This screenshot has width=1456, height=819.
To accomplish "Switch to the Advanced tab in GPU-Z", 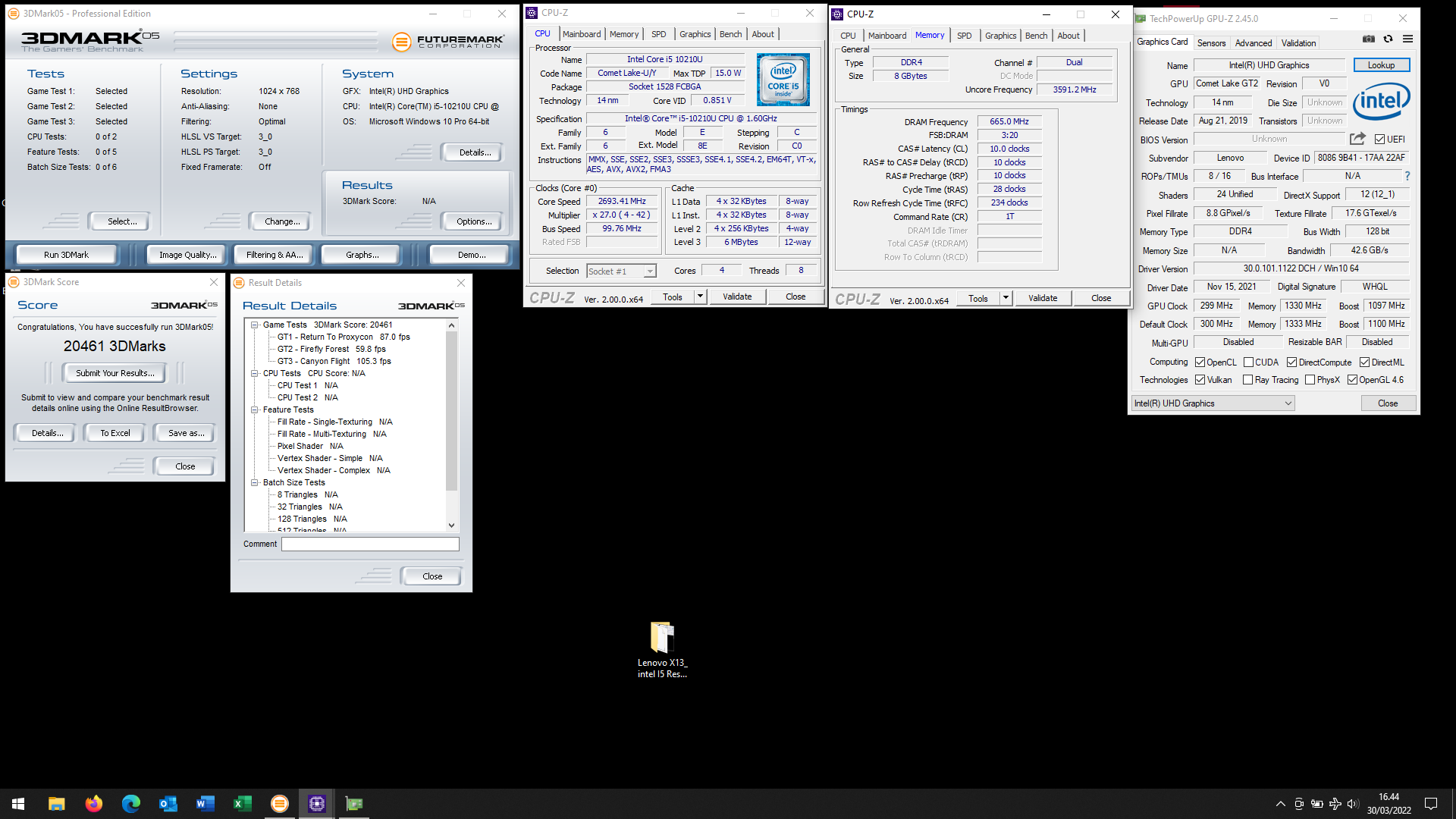I will click(x=1253, y=43).
